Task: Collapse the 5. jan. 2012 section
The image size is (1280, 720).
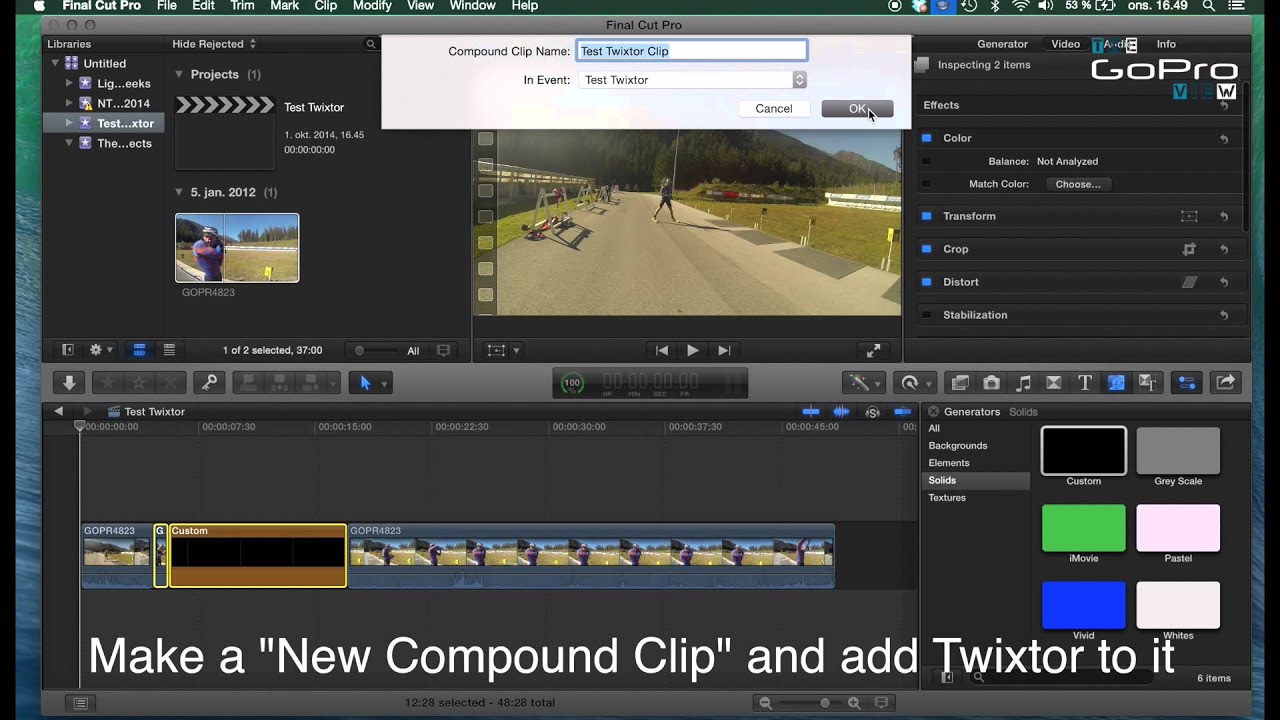Action: (179, 192)
